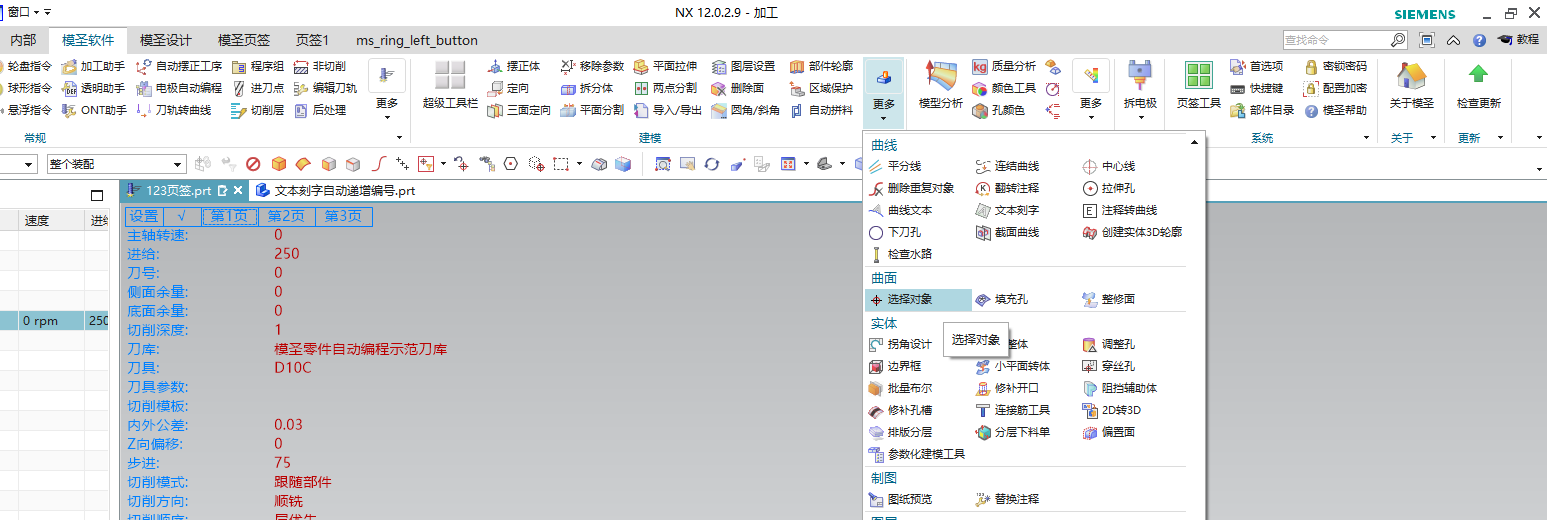Screen dimensions: 1547x520
Task: Click the 删除面 delete face tool
Action: pyautogui.click(x=739, y=88)
